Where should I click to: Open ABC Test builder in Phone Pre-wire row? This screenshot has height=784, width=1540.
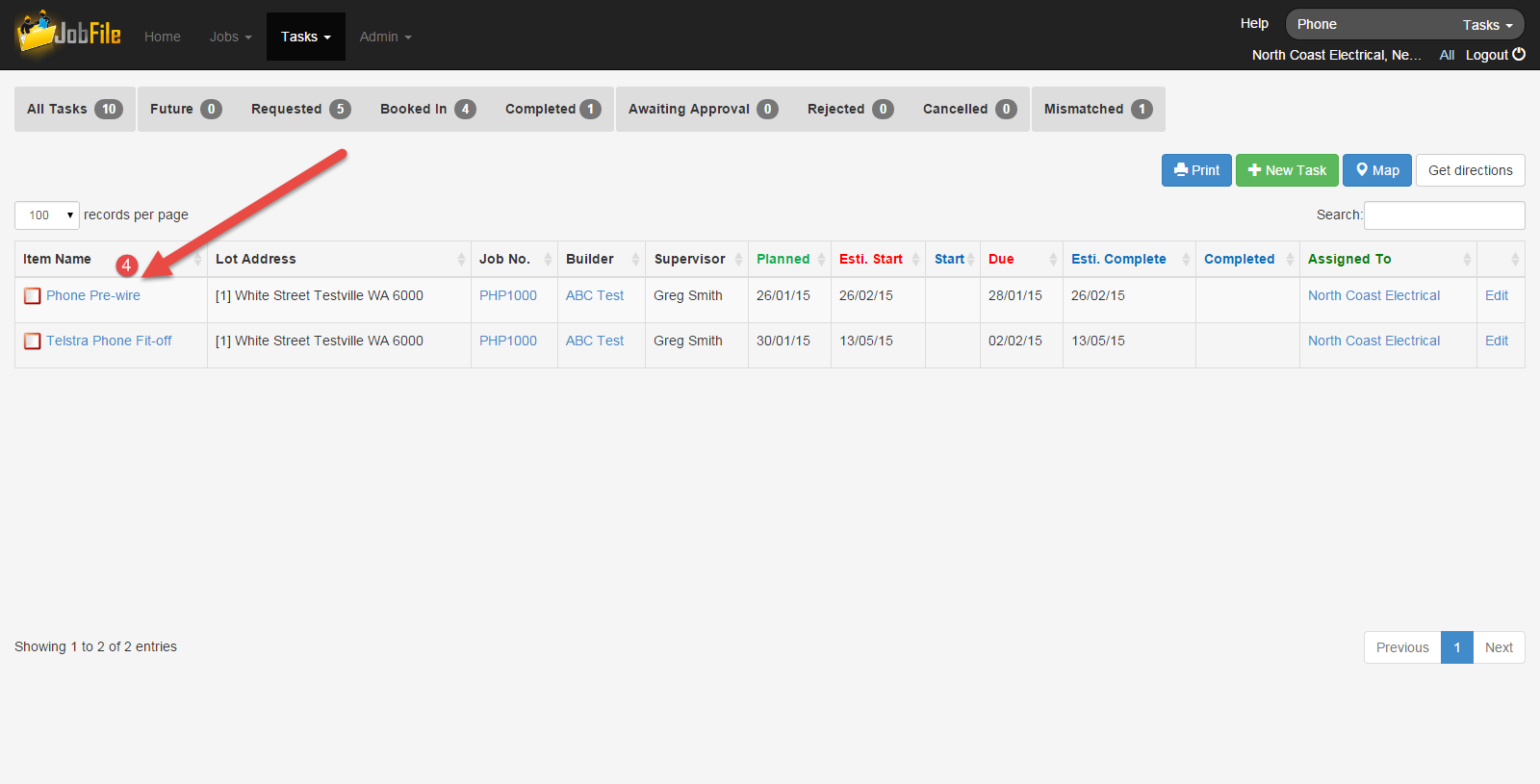tap(595, 295)
